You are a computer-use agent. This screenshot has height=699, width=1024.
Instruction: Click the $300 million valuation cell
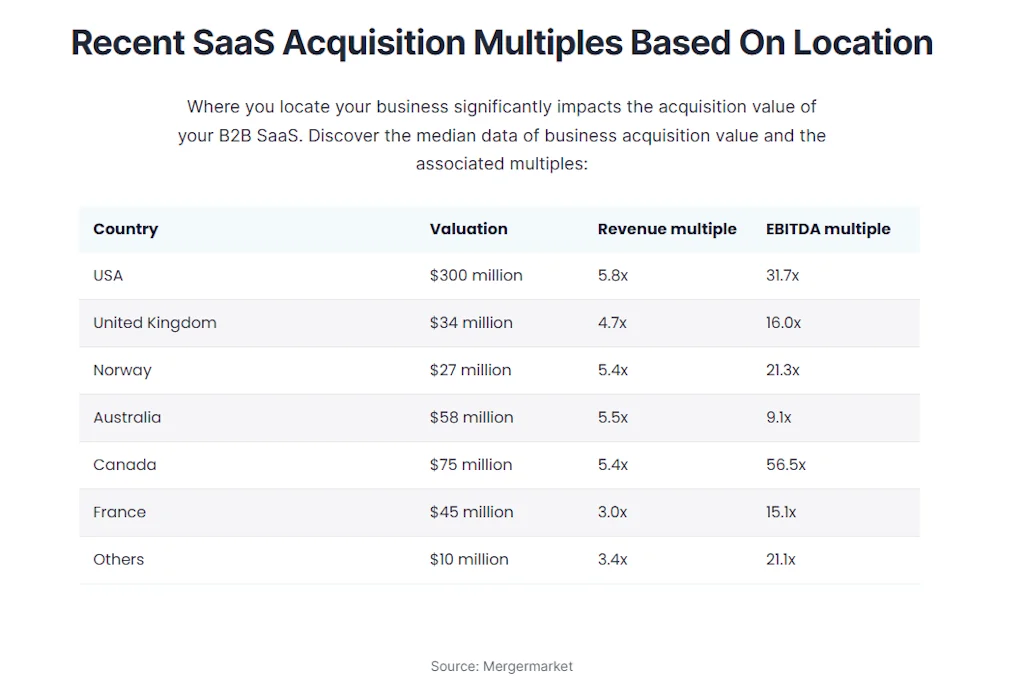click(476, 275)
